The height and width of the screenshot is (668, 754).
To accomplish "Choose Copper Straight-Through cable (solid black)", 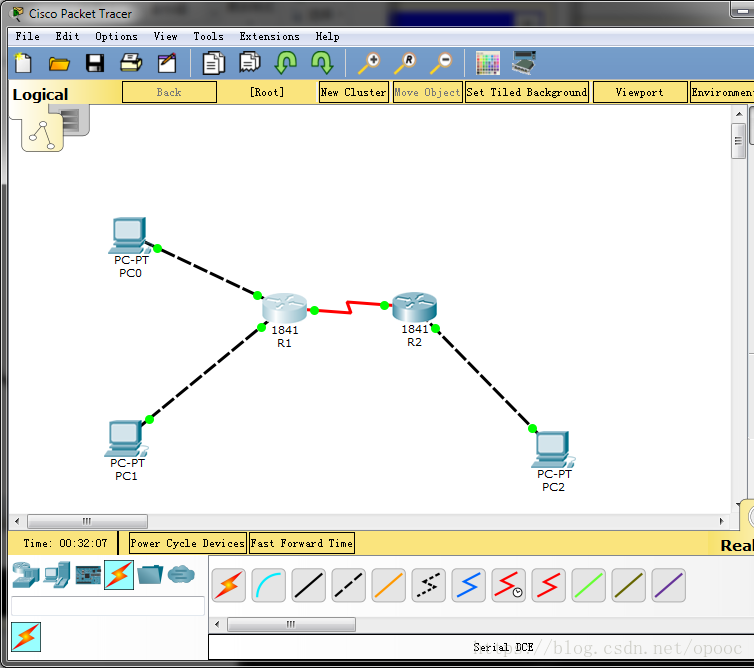I will click(309, 585).
